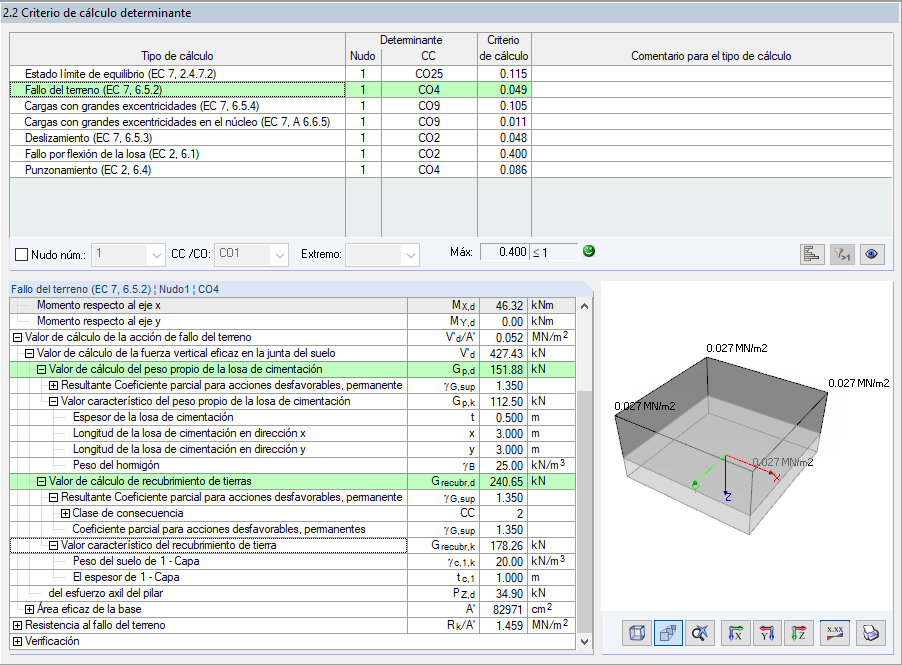
Task: Toggle the x.xx result values display
Action: [835, 633]
